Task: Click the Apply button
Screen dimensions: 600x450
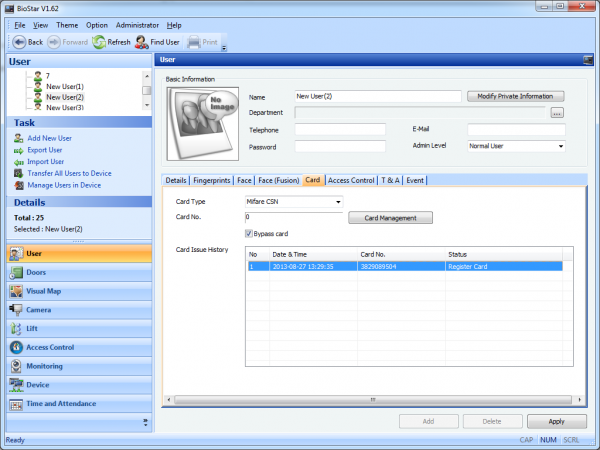Action: point(556,422)
